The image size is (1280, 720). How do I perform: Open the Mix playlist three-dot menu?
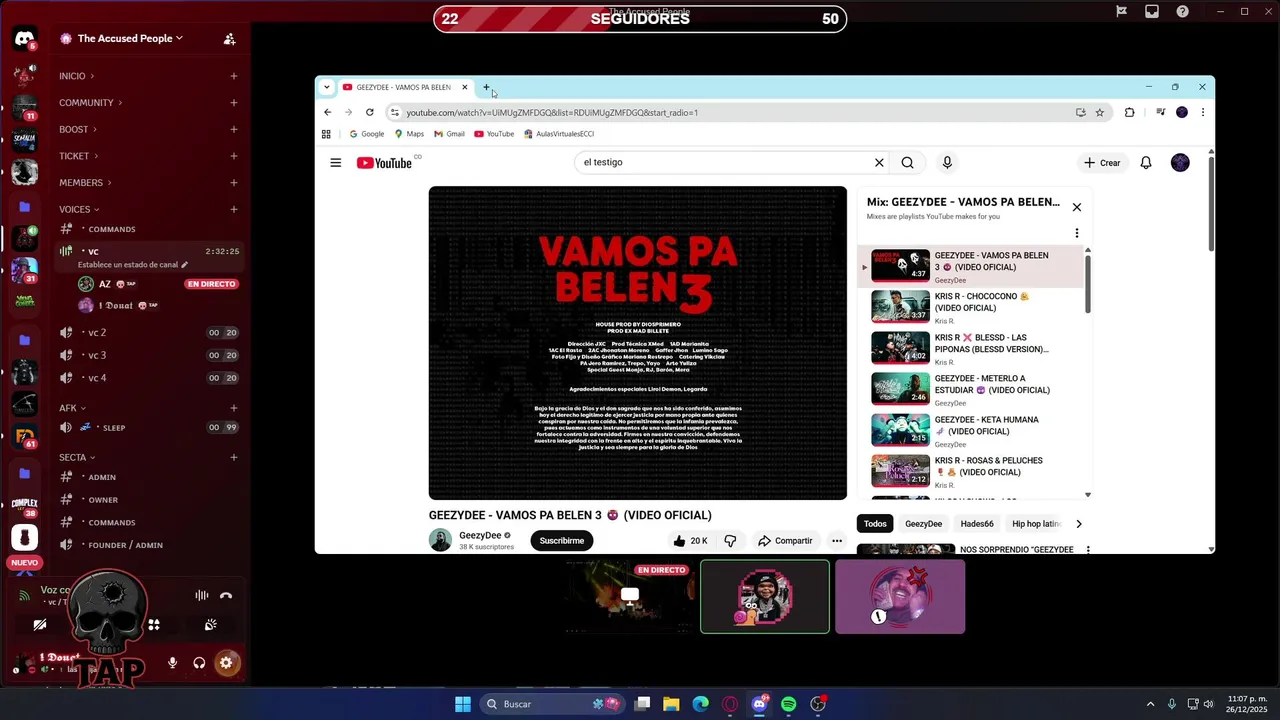tap(1077, 233)
